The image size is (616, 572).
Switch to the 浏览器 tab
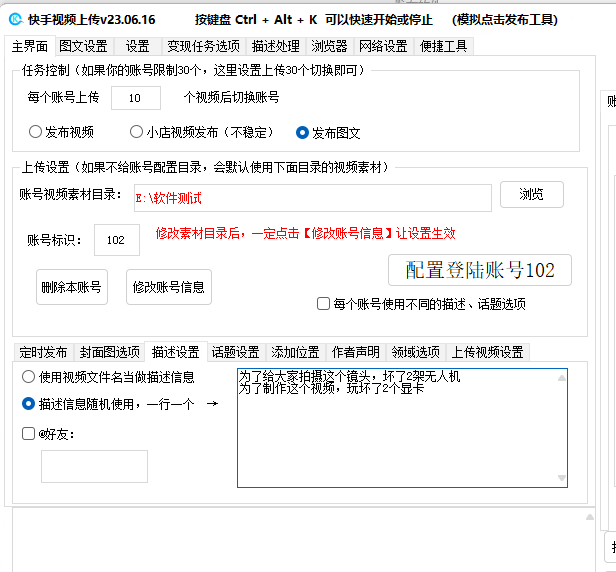329,46
